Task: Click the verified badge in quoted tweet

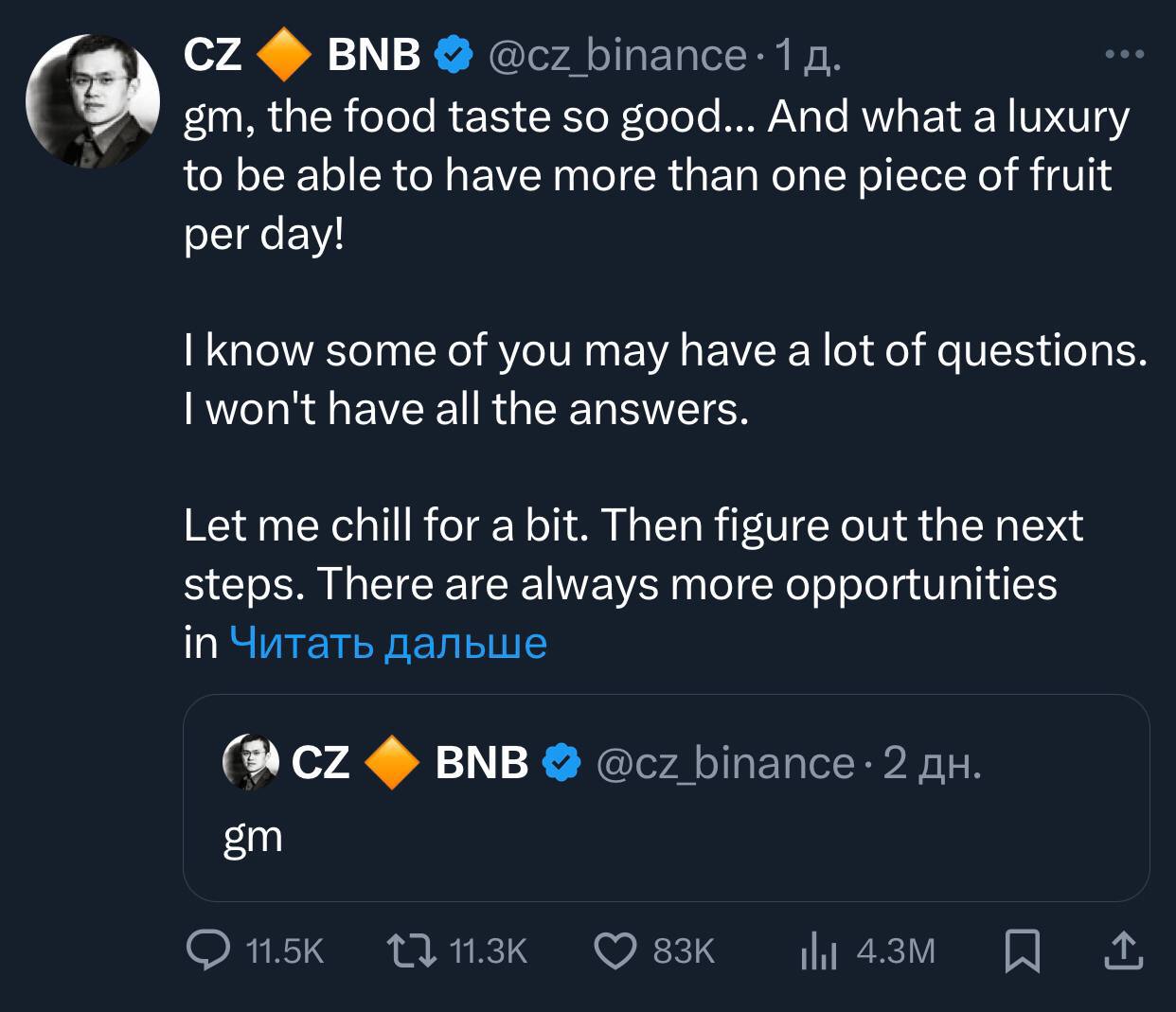Action: pos(561,763)
